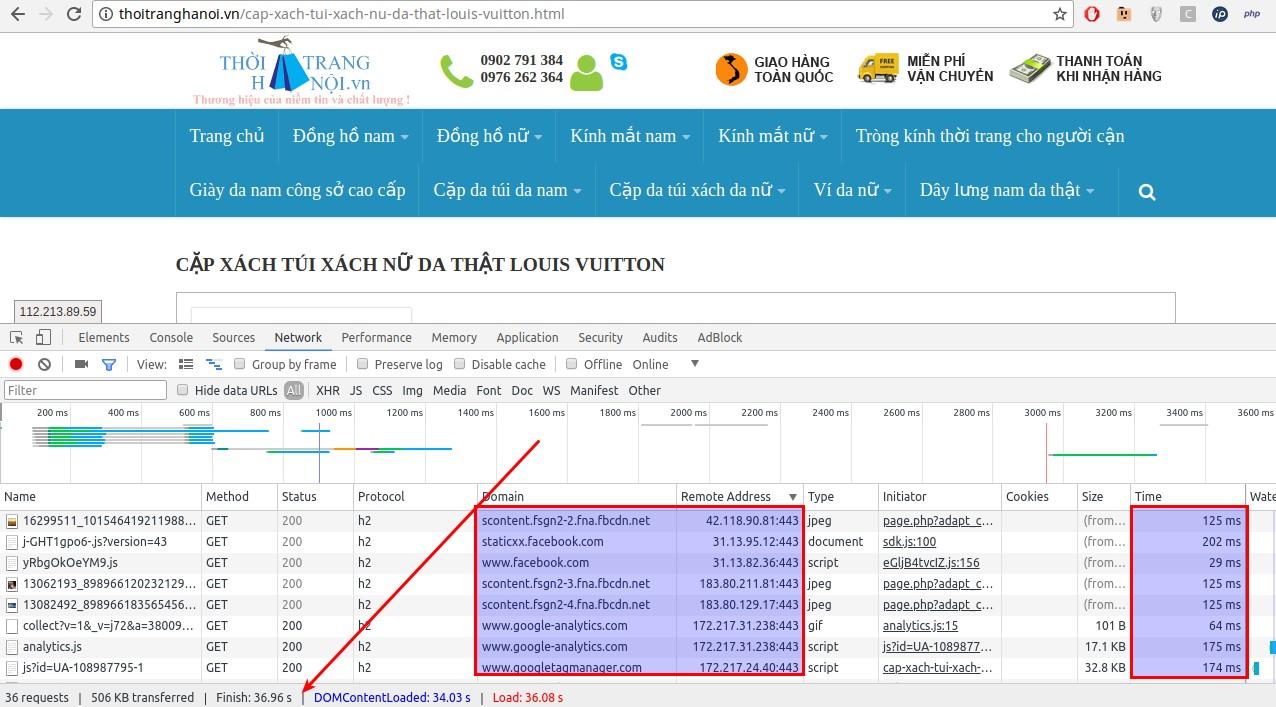
Task: Switch to the Elements tab
Action: pos(104,338)
